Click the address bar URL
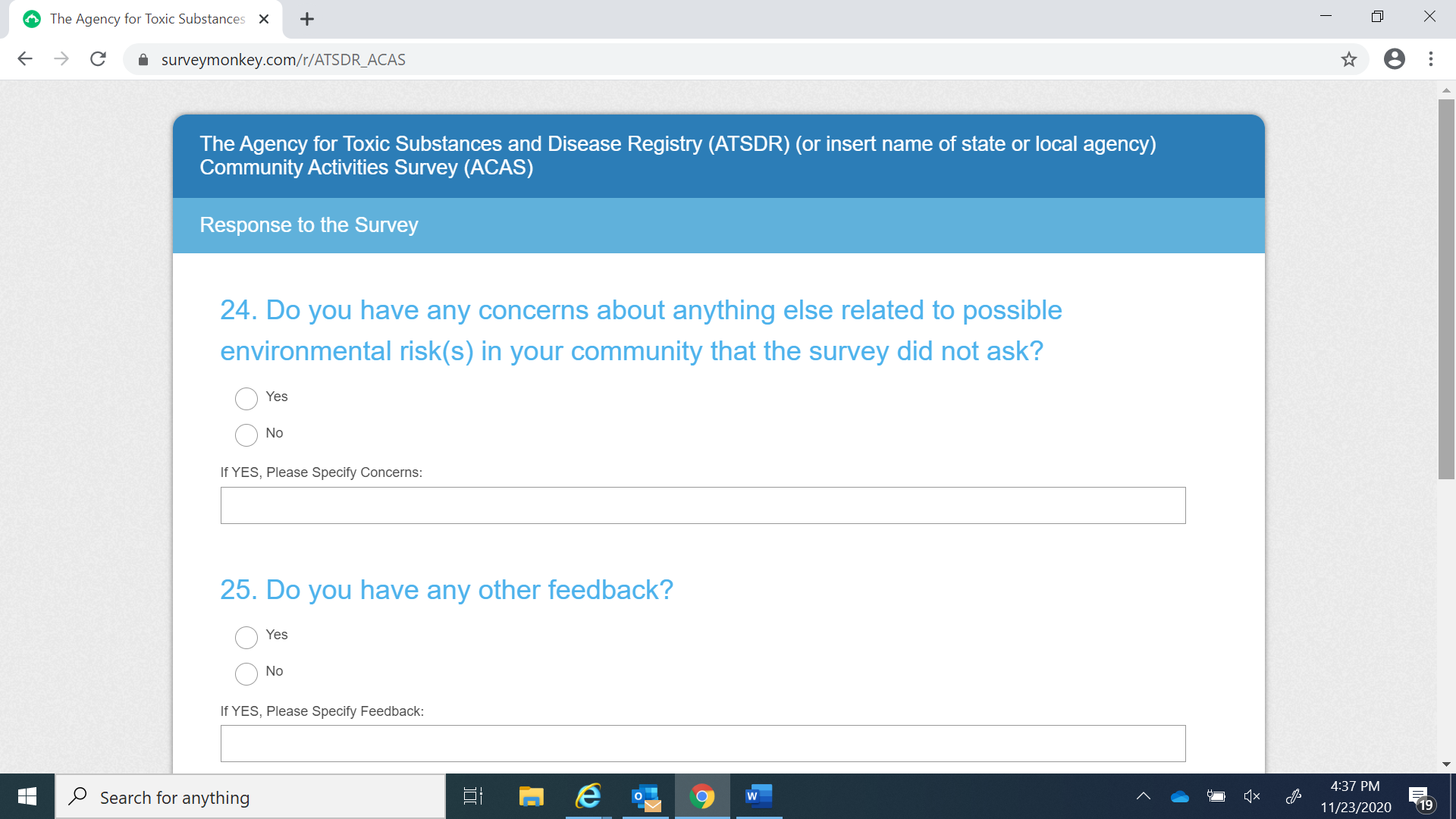Screen dimensions: 1456x819 tap(283, 60)
